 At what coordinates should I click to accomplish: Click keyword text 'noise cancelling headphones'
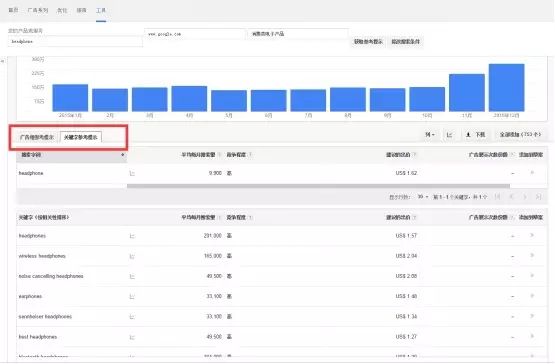click(51, 276)
